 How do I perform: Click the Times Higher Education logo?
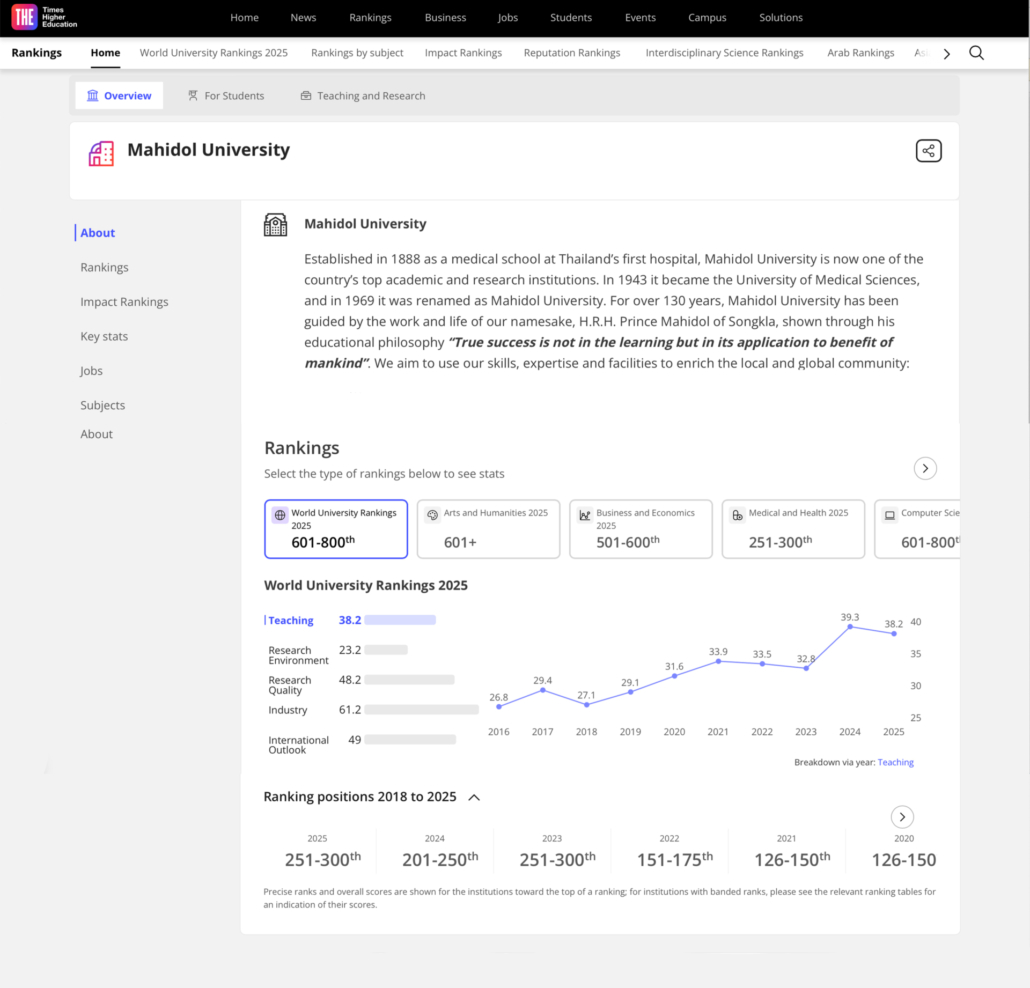coord(44,17)
